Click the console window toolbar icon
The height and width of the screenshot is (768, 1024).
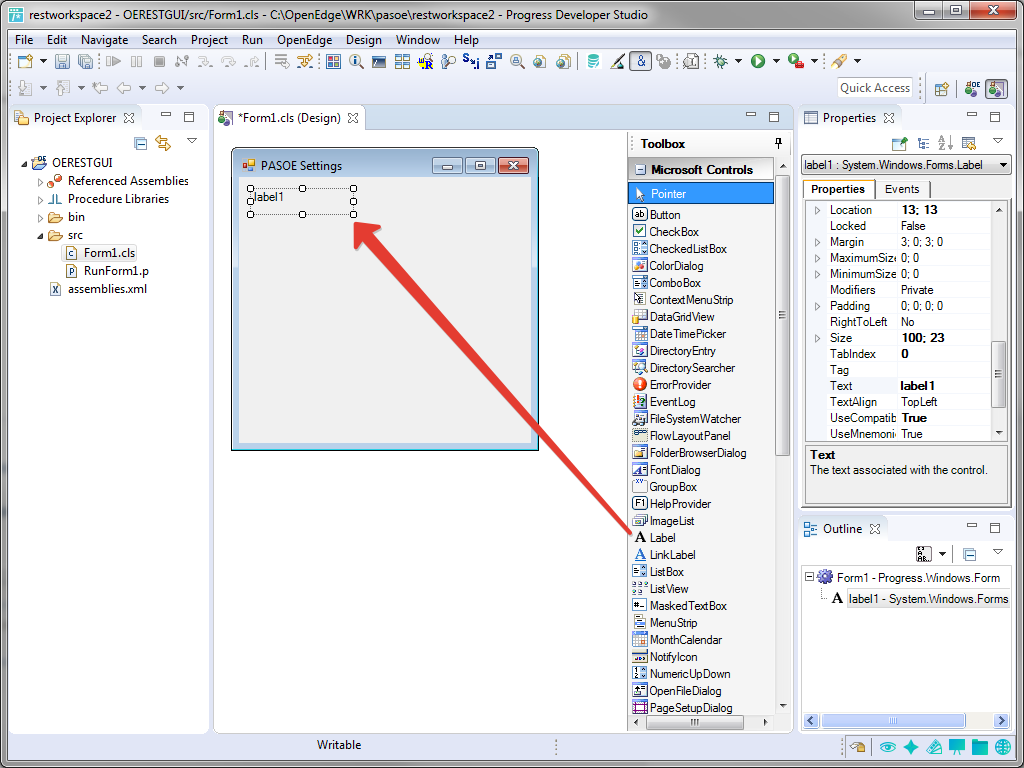coord(379,61)
